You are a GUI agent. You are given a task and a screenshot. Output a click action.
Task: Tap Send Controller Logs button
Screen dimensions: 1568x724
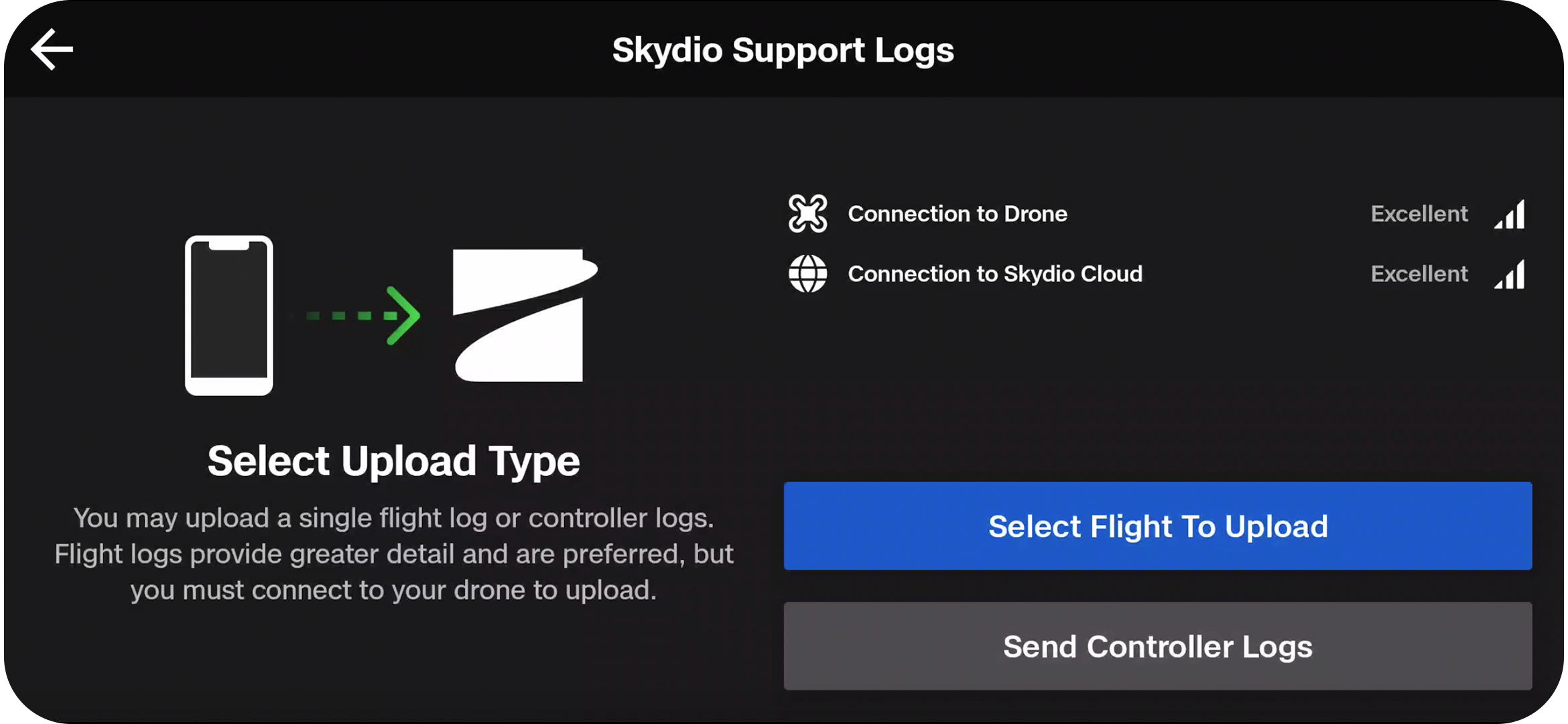(1158, 646)
